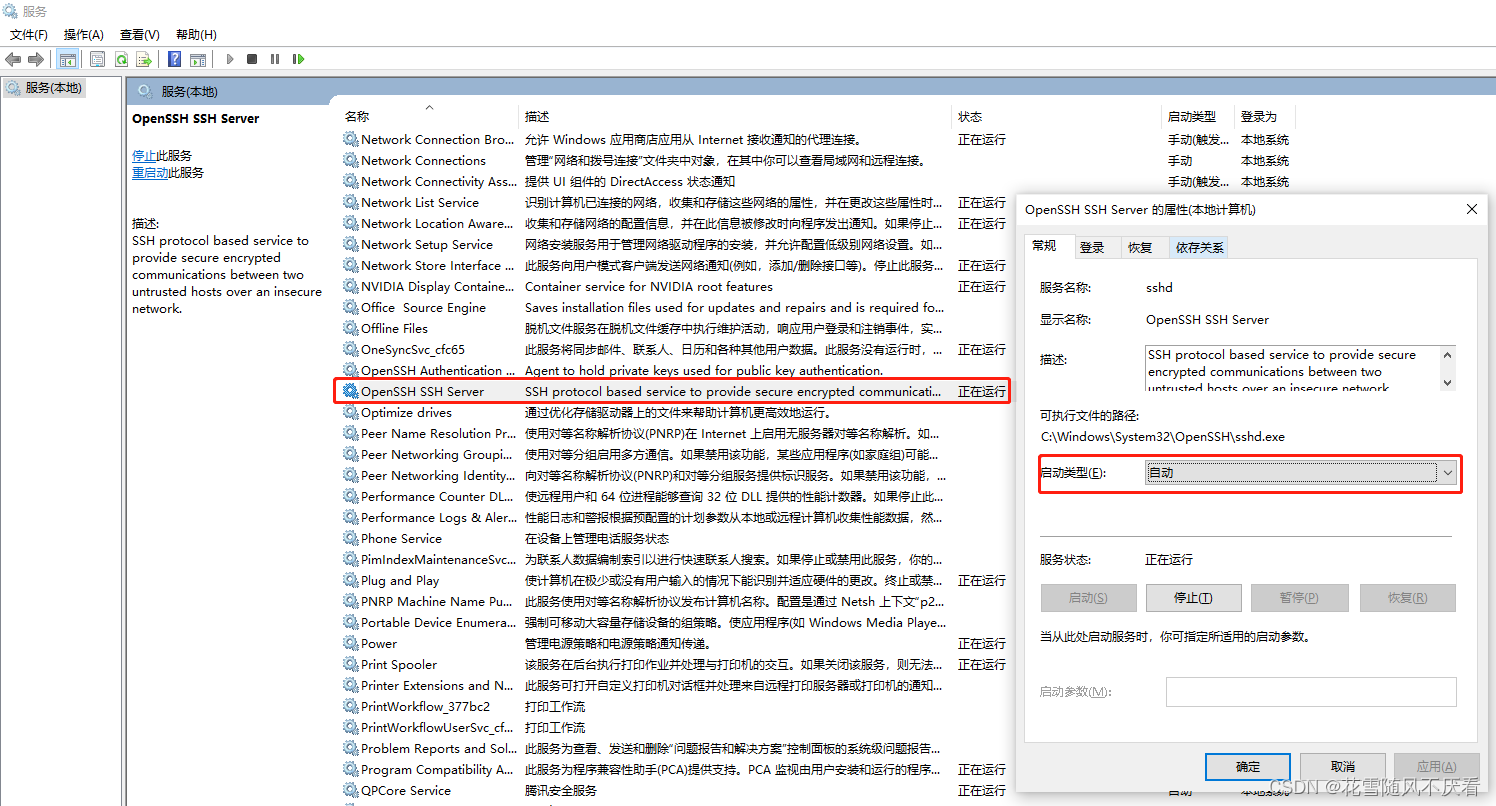Click the 确定 button
The image size is (1496, 806).
pos(1248,766)
